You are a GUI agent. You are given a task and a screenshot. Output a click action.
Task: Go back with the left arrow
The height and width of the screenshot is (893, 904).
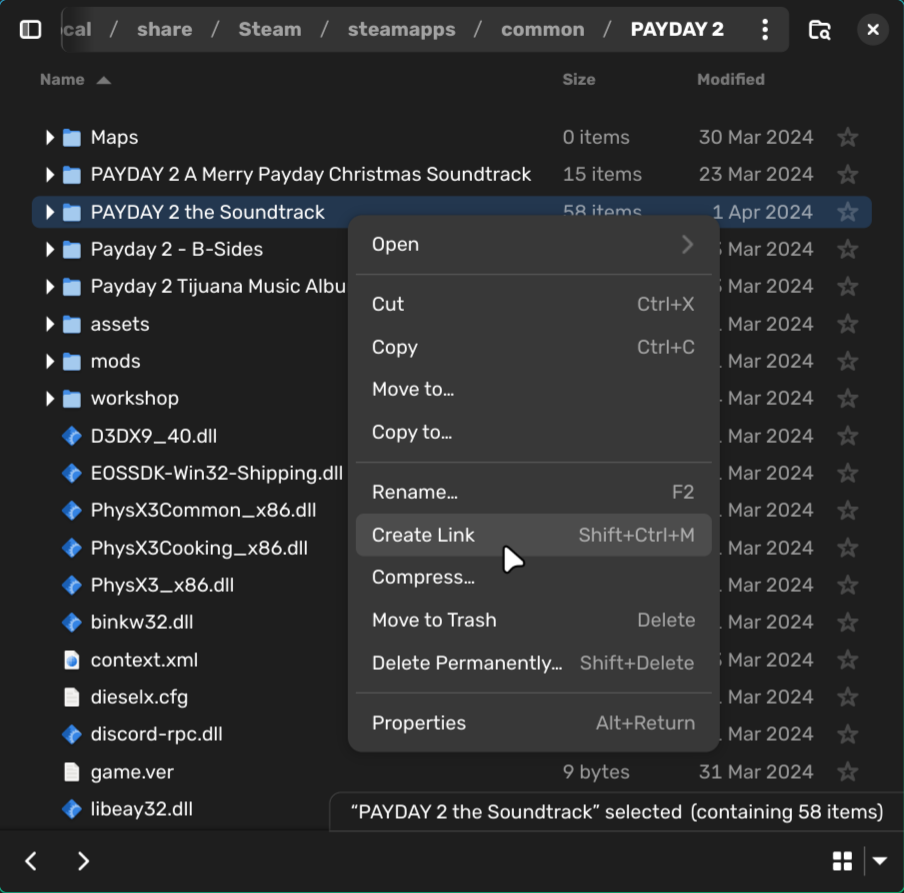click(31, 861)
